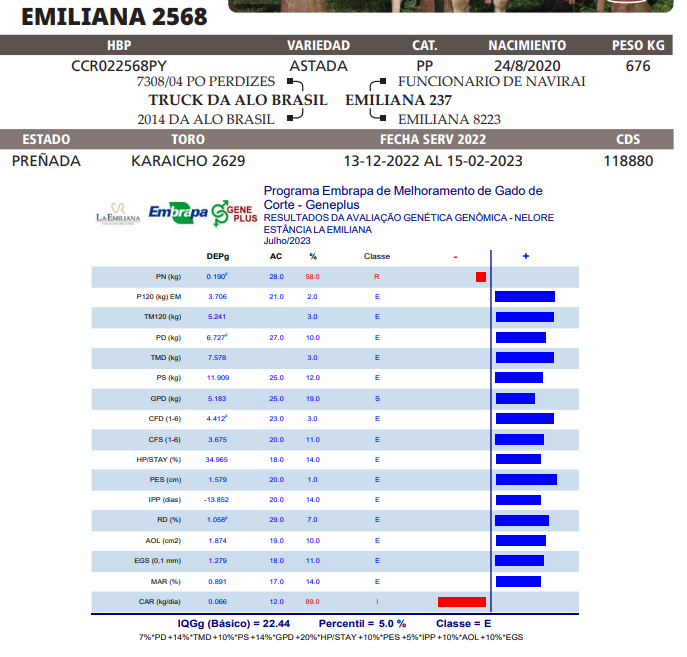Select the DEPg column header
Image resolution: width=687 pixels, height=657 pixels.
(x=217, y=257)
